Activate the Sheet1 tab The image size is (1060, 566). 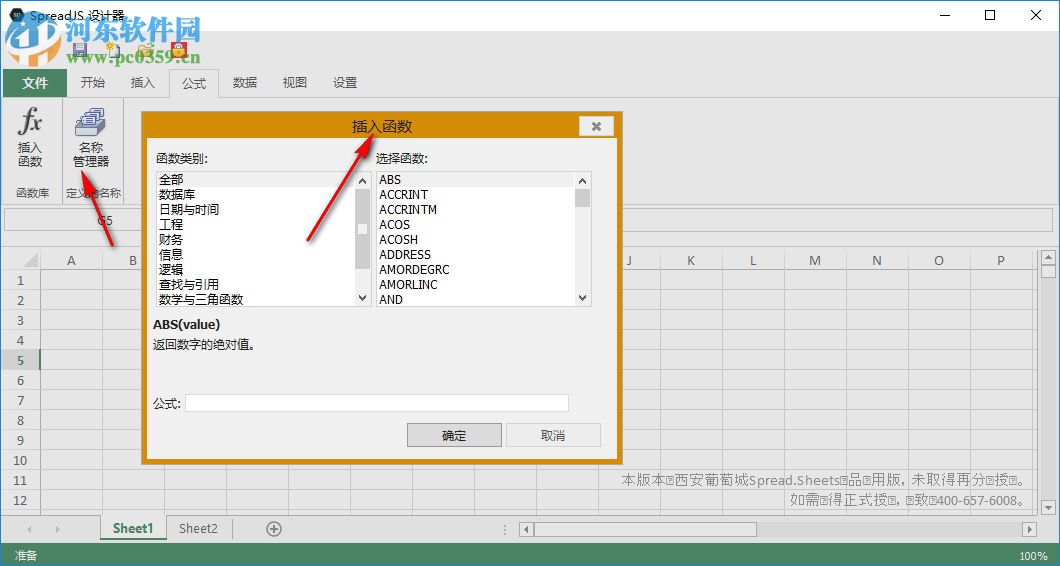133,528
